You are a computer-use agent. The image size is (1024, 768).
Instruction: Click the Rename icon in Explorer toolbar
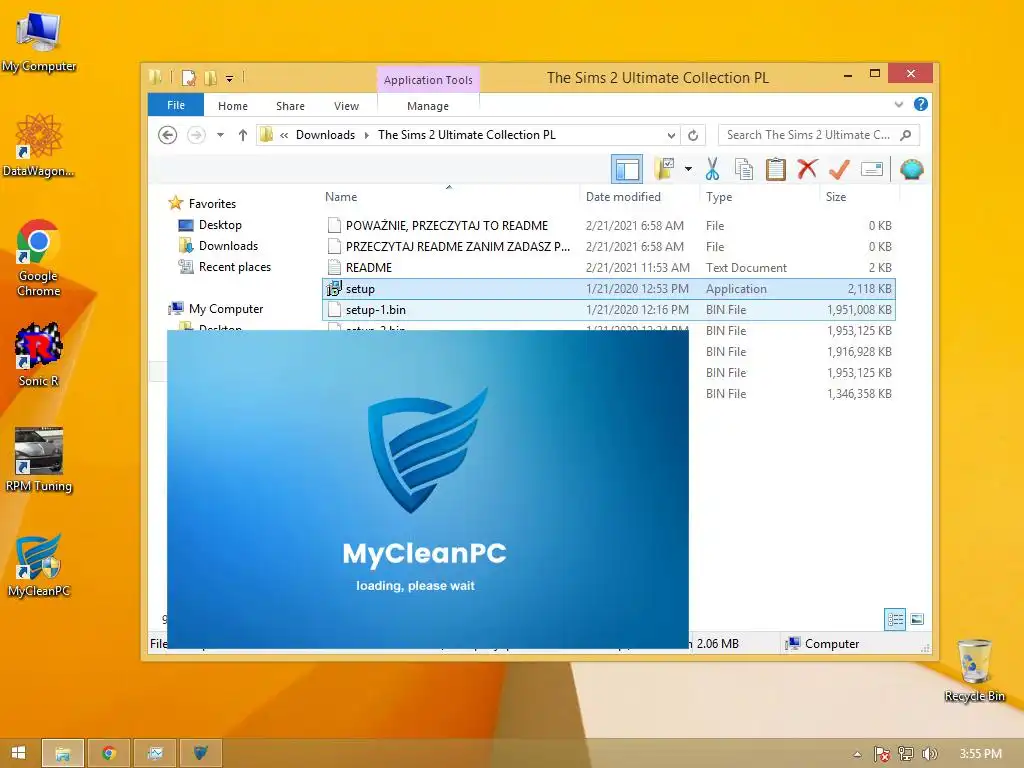(872, 169)
